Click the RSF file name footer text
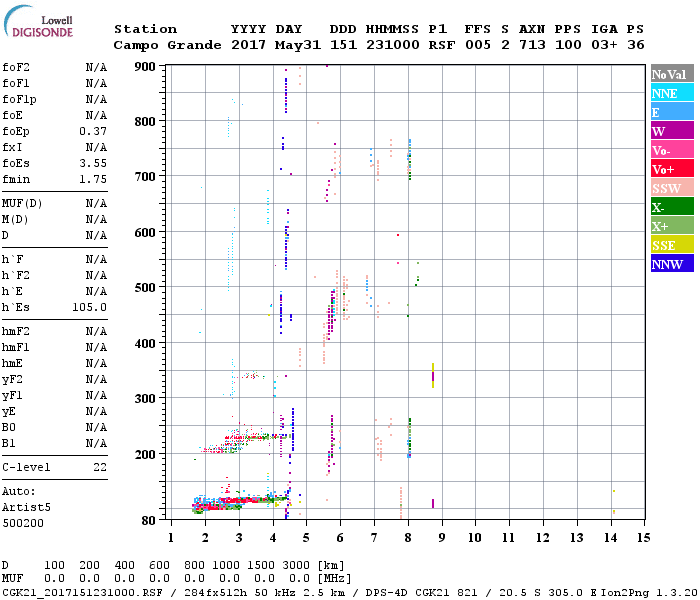 [83, 592]
